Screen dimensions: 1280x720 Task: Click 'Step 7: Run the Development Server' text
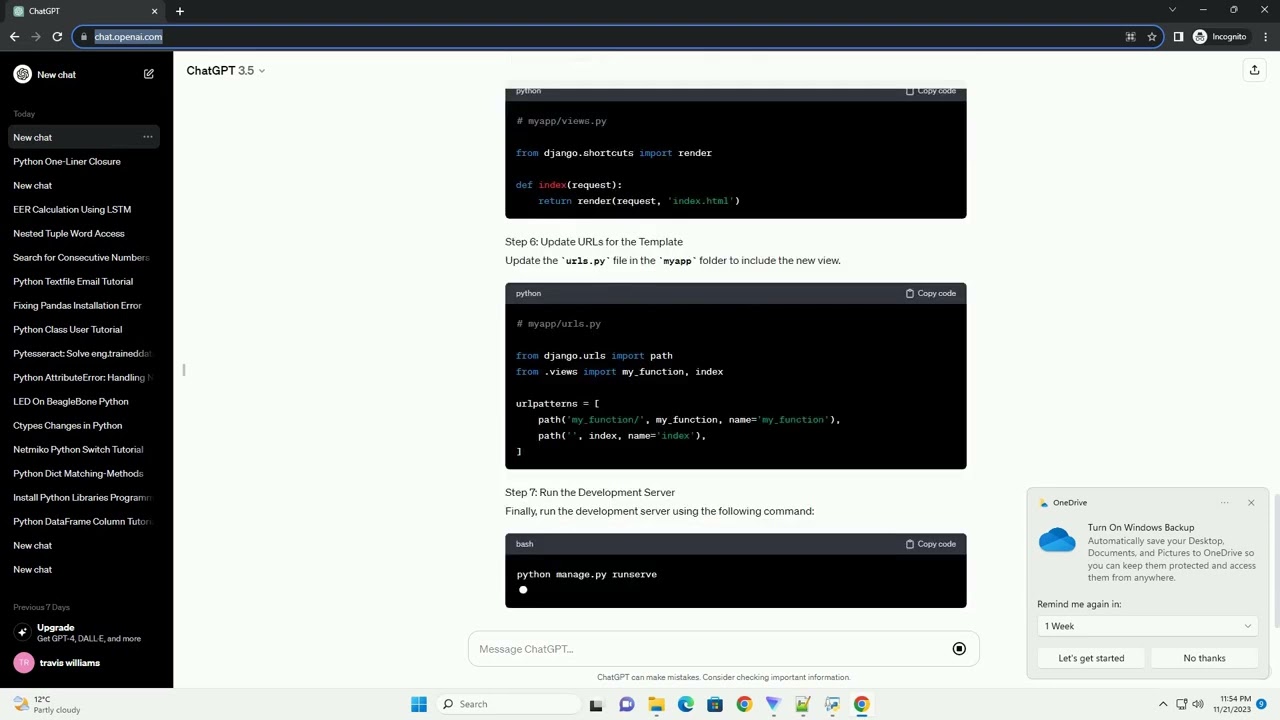pos(590,492)
